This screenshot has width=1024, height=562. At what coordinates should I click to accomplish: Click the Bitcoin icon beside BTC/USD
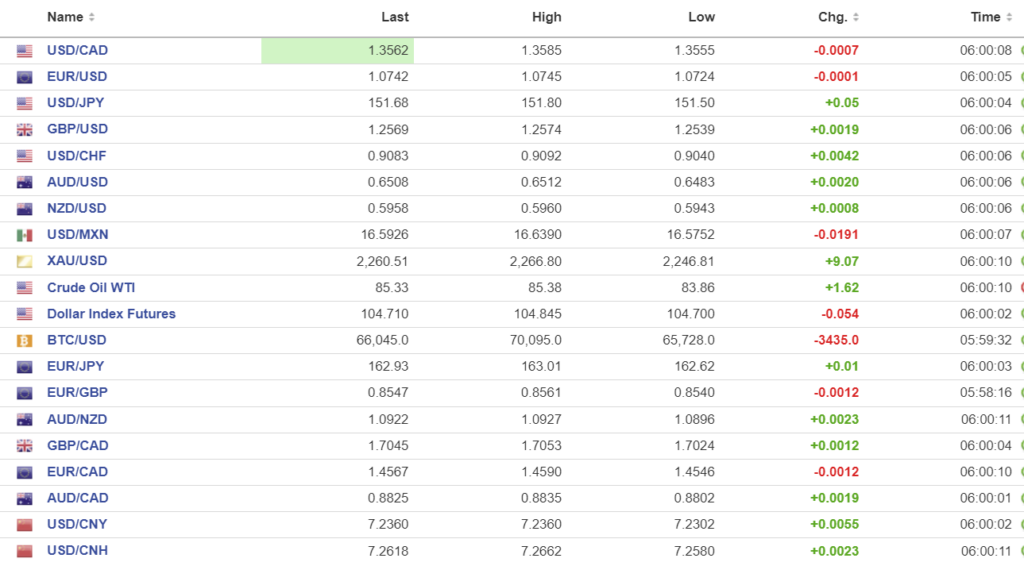tap(25, 340)
